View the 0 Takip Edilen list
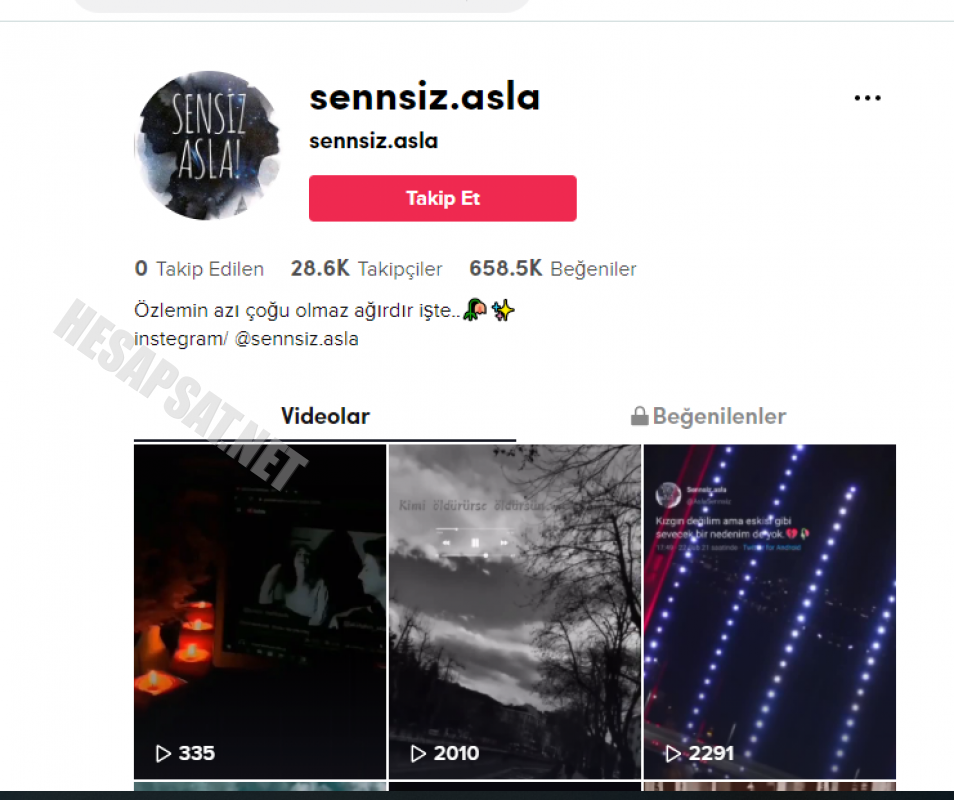 [x=199, y=268]
